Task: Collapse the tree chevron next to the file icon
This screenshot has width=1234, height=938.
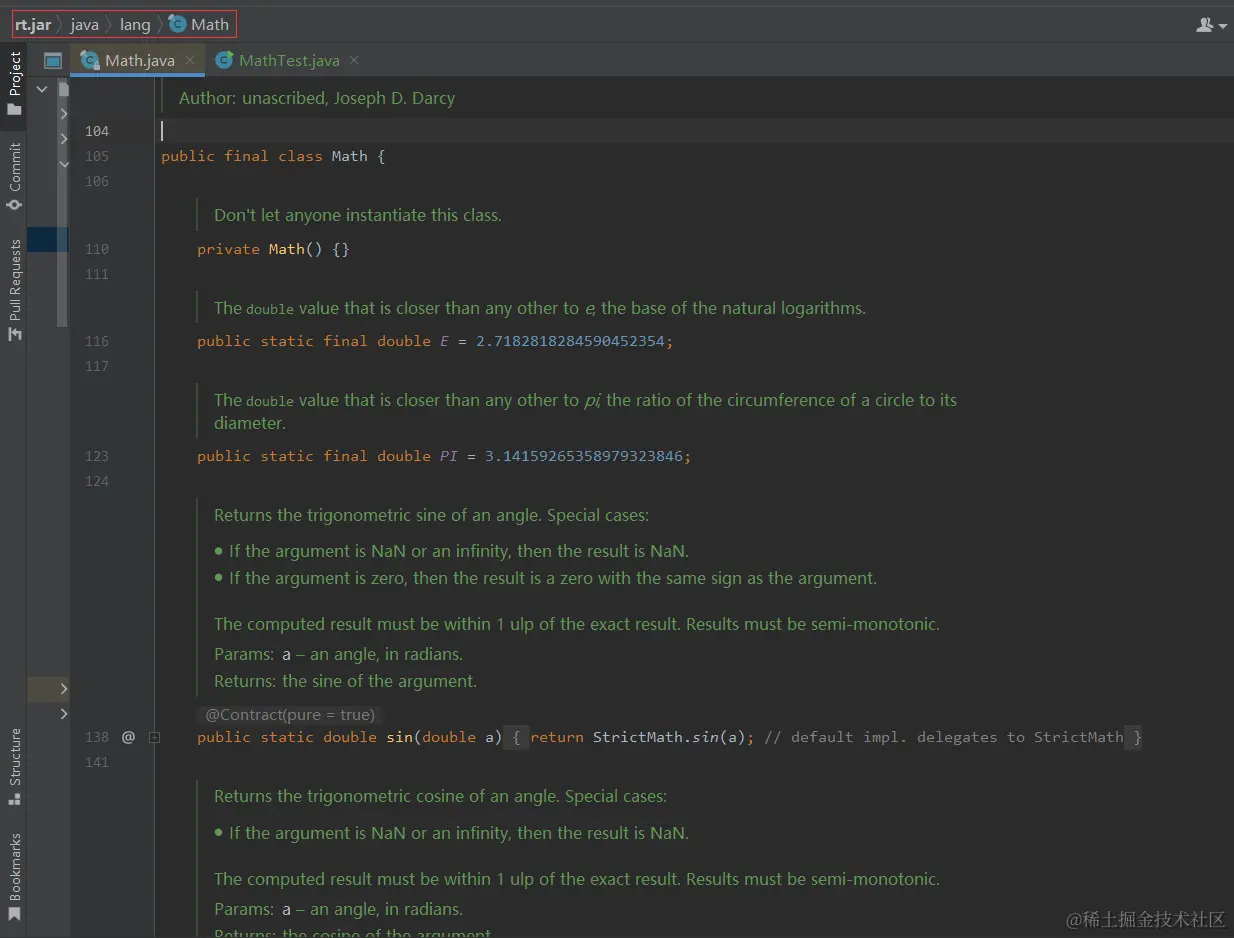Action: pos(42,89)
